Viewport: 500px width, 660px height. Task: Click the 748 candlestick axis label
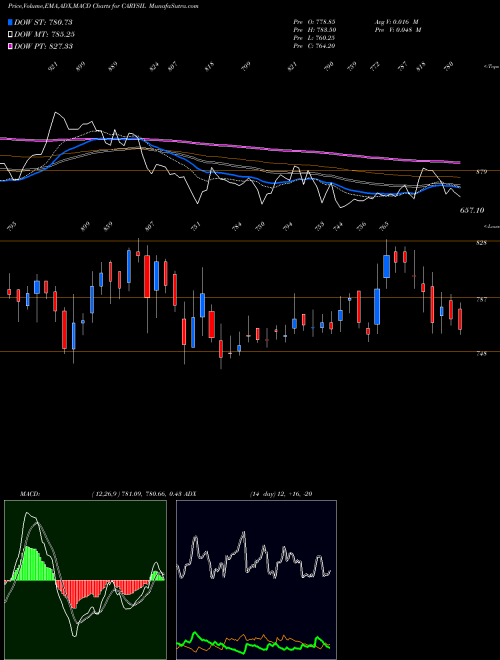(x=481, y=354)
